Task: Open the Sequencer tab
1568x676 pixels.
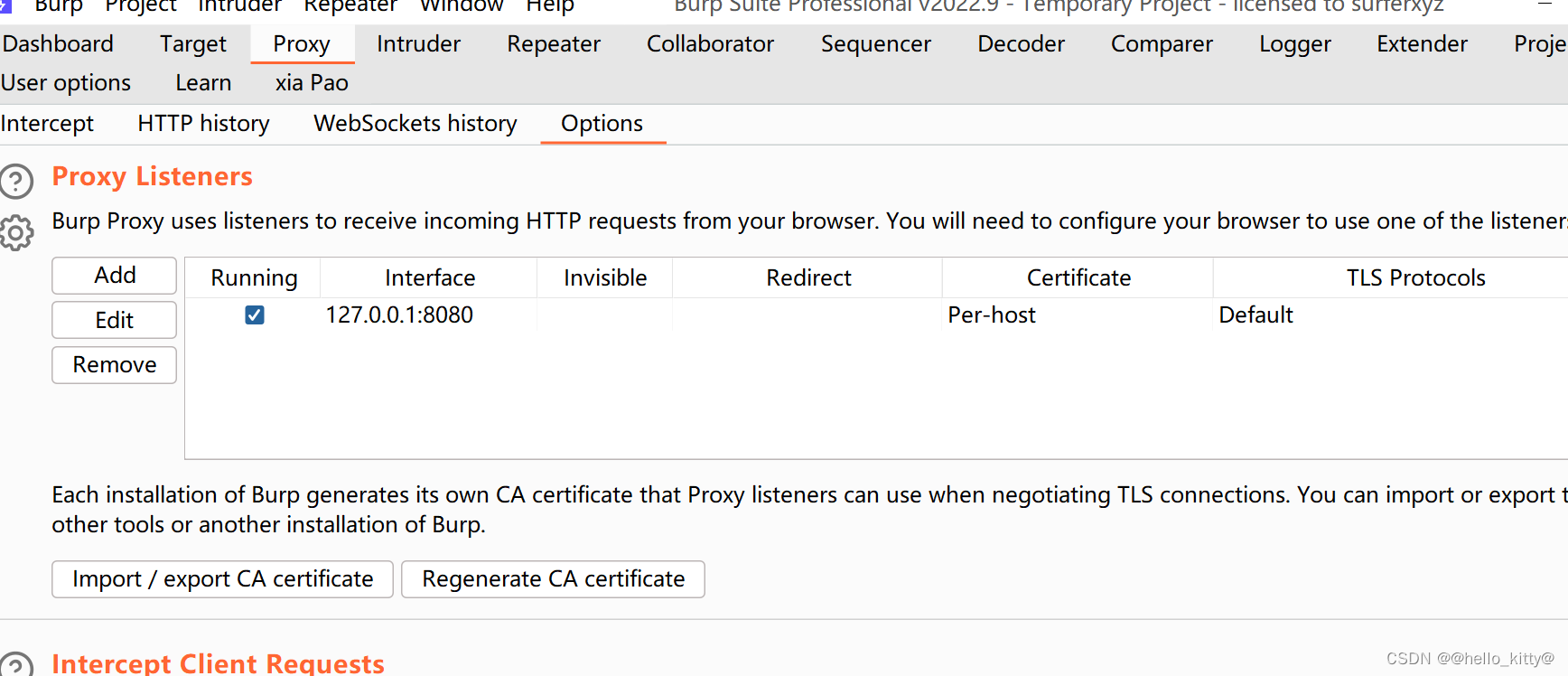Action: [875, 43]
